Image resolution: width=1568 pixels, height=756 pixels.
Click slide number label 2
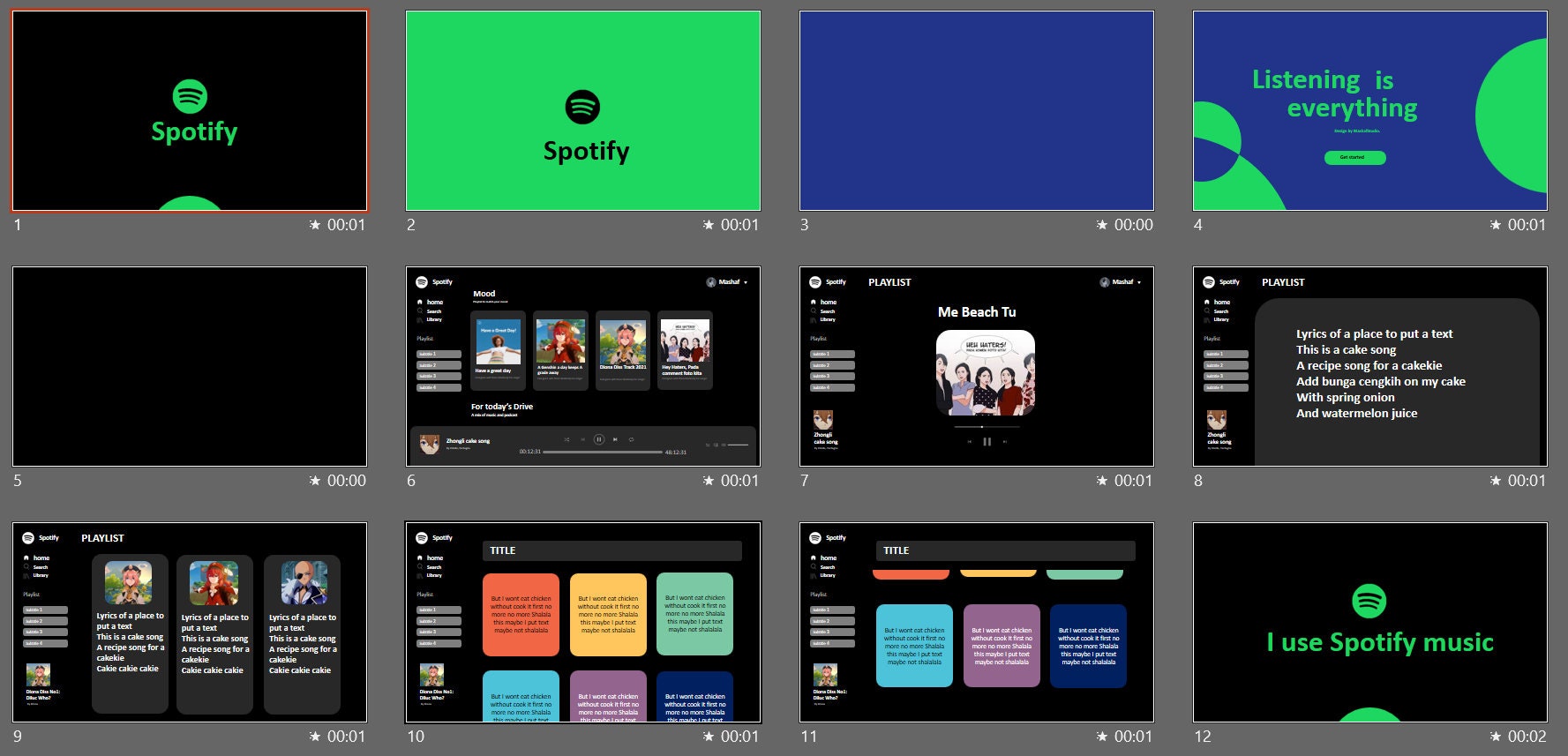tap(410, 225)
